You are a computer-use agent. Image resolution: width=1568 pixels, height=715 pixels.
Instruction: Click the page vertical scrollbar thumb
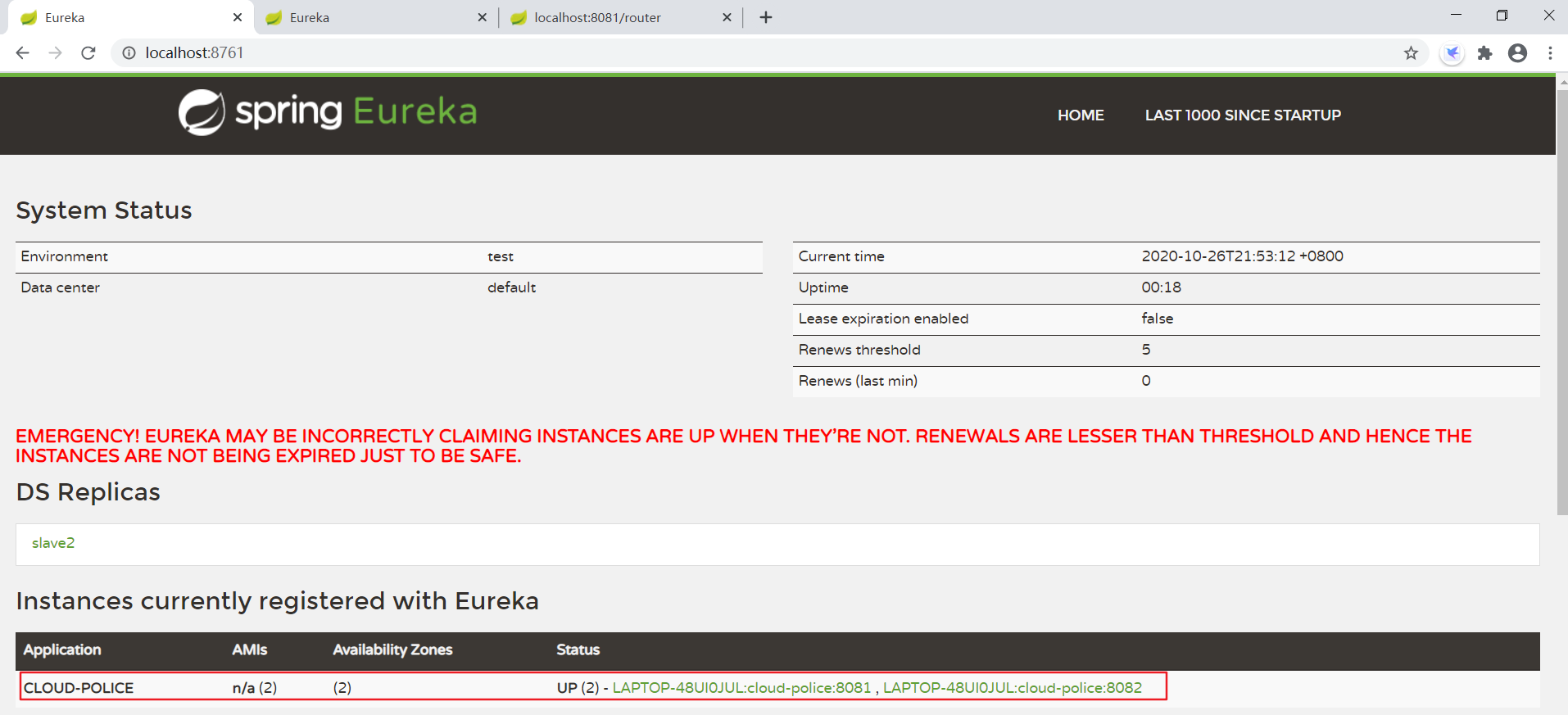pyautogui.click(x=1561, y=301)
